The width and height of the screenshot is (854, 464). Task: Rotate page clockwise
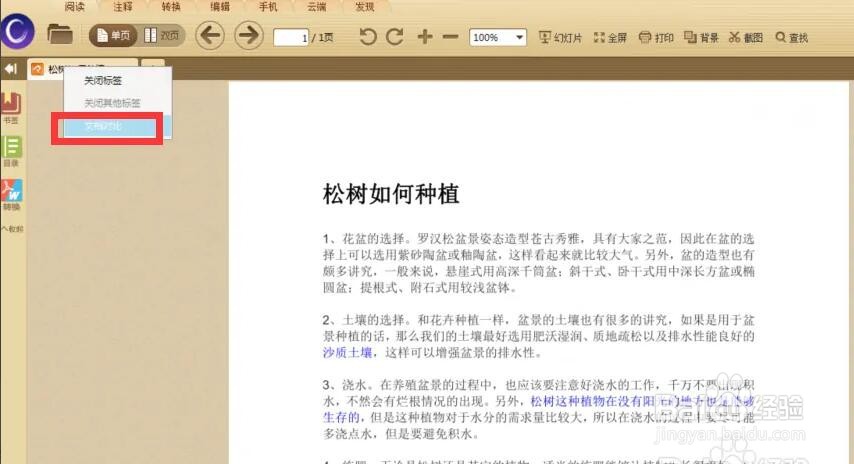tap(395, 37)
